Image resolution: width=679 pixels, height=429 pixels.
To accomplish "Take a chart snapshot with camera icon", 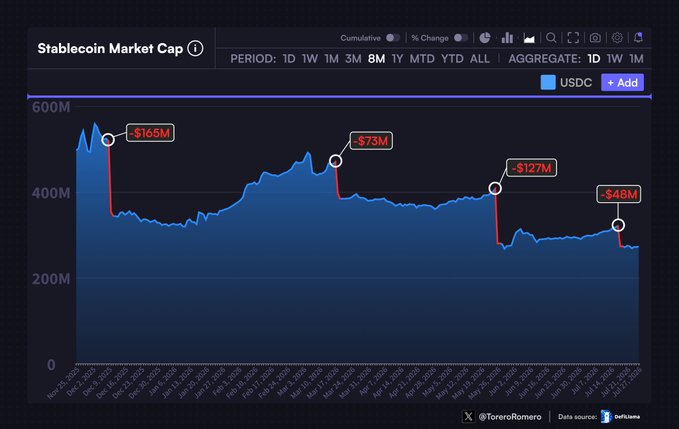I will click(x=595, y=38).
